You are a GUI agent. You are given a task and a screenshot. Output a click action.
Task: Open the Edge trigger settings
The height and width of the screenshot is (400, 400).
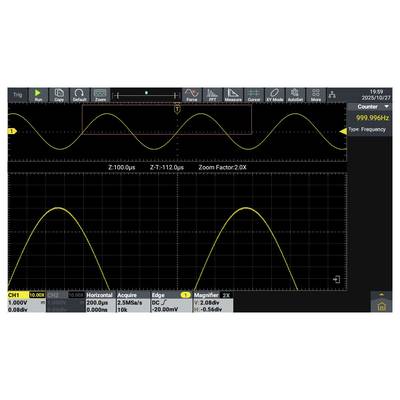tap(171, 302)
